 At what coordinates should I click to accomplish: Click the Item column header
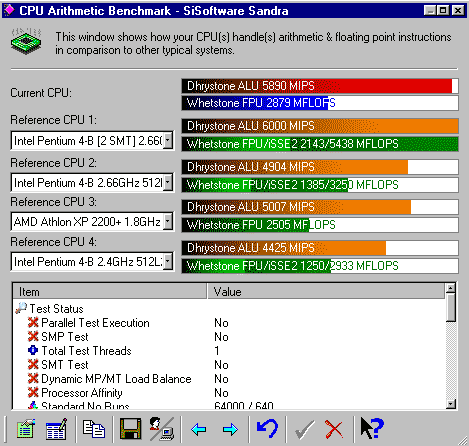tap(110, 292)
